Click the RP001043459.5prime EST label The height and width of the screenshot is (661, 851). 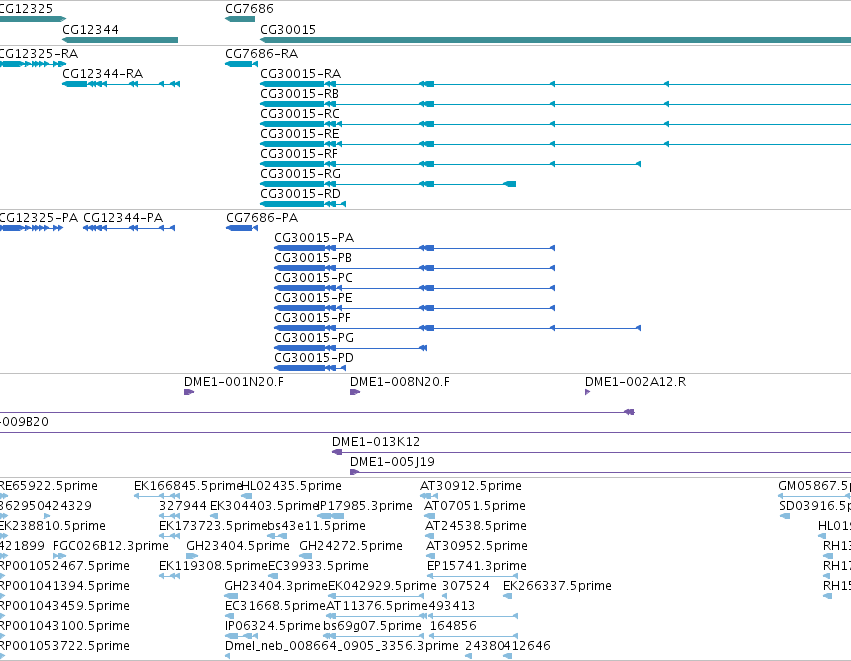(x=65, y=607)
